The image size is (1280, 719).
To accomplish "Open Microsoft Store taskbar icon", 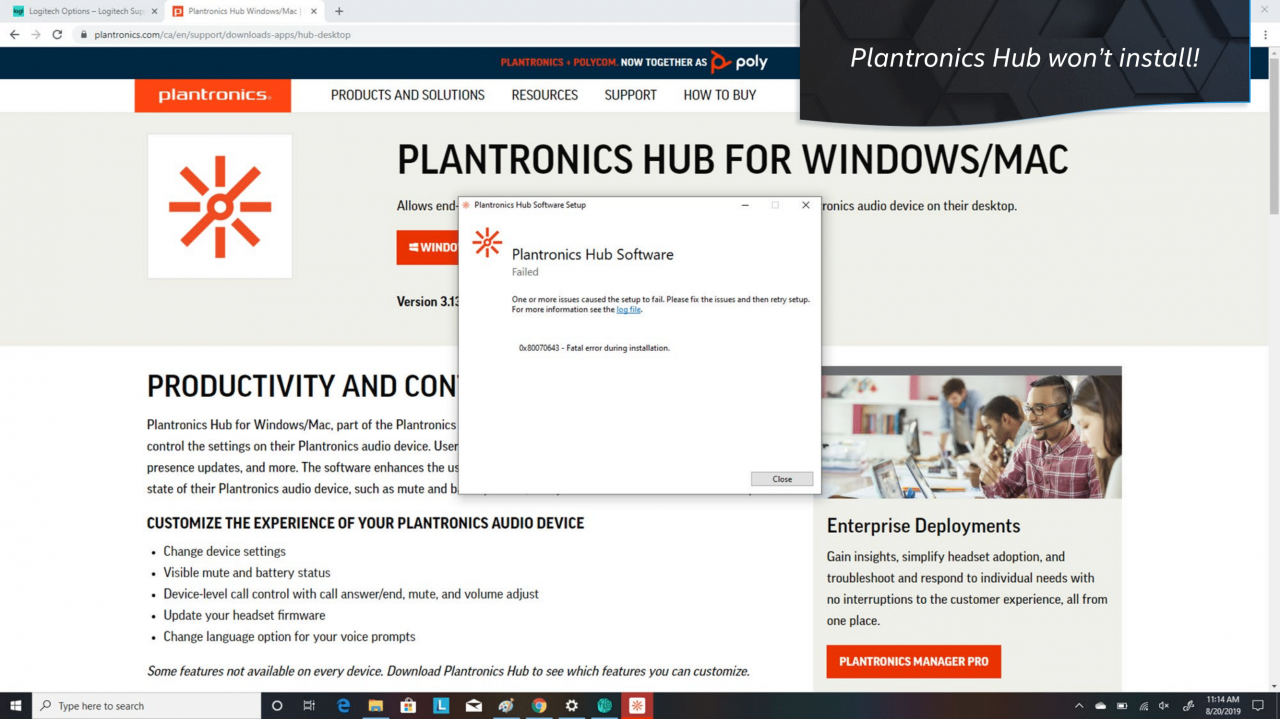I will (408, 705).
